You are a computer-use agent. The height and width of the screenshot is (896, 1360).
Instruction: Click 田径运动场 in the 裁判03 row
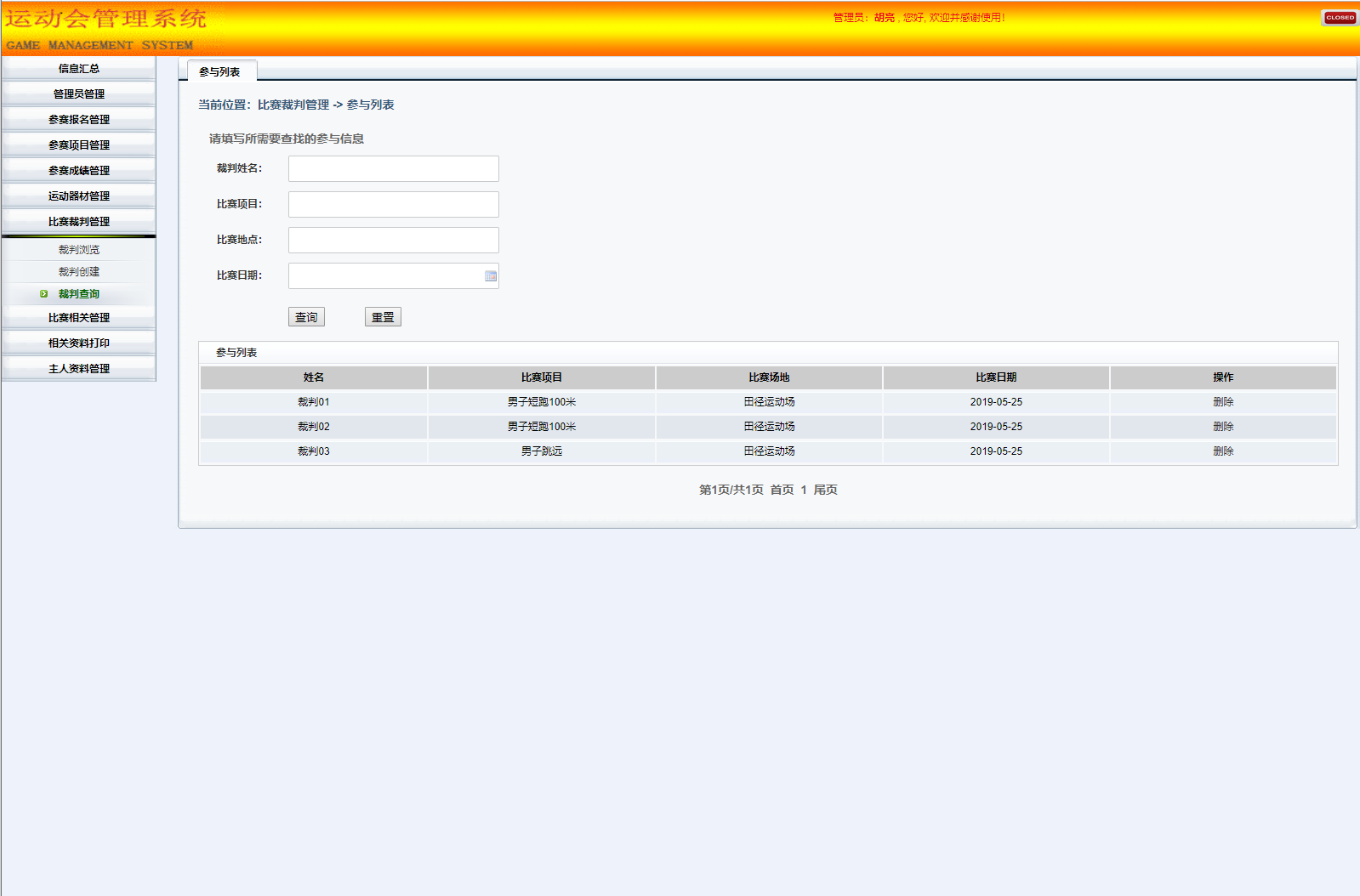[769, 451]
